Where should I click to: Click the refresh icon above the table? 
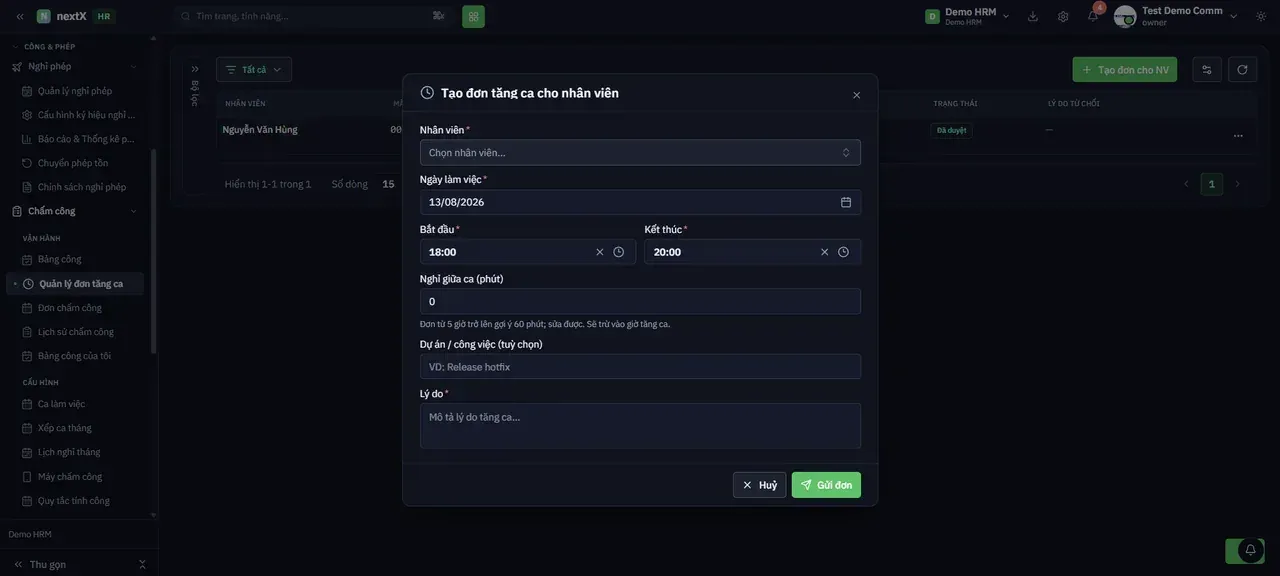coord(1242,70)
